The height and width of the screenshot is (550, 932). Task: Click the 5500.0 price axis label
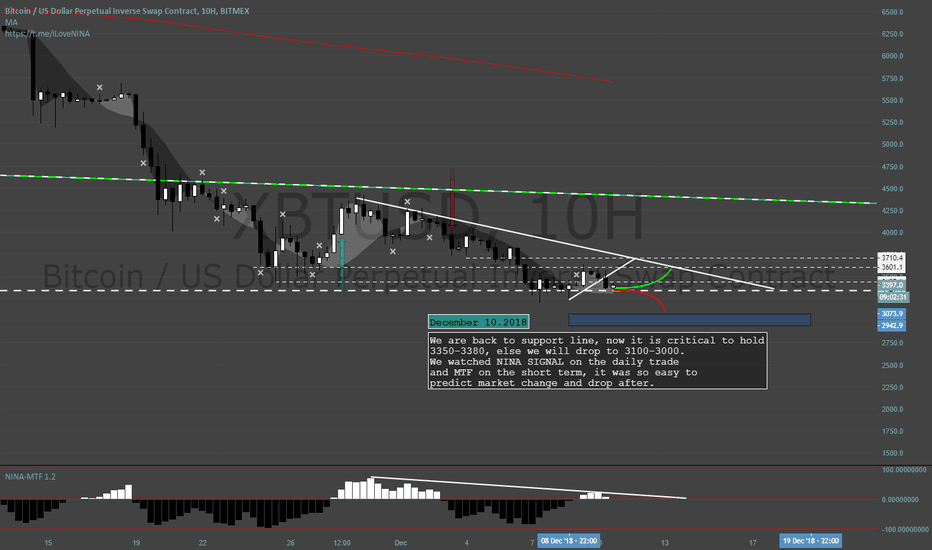point(892,100)
